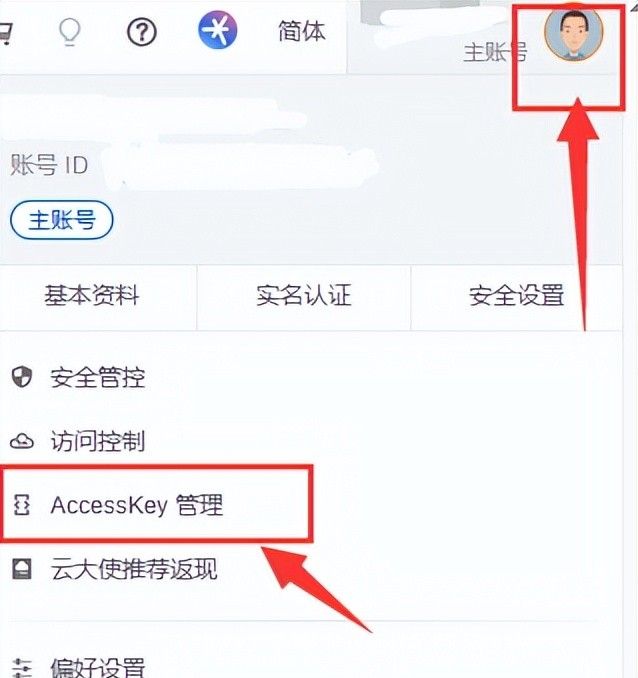638x678 pixels.
Task: Click the shield icon beside 安全管控
Action: 22,377
